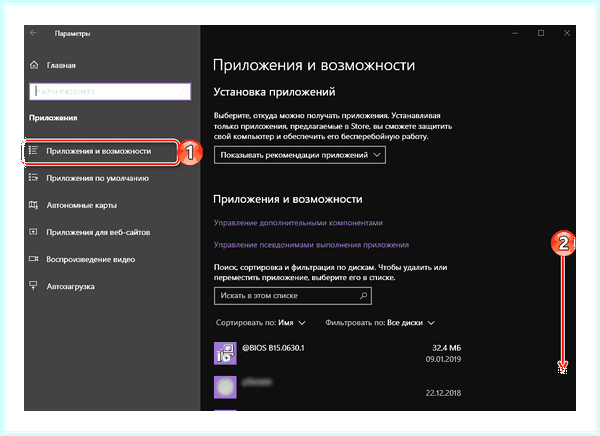
Task: Click the blurred app icon dated 22.12.2018
Action: click(225, 387)
